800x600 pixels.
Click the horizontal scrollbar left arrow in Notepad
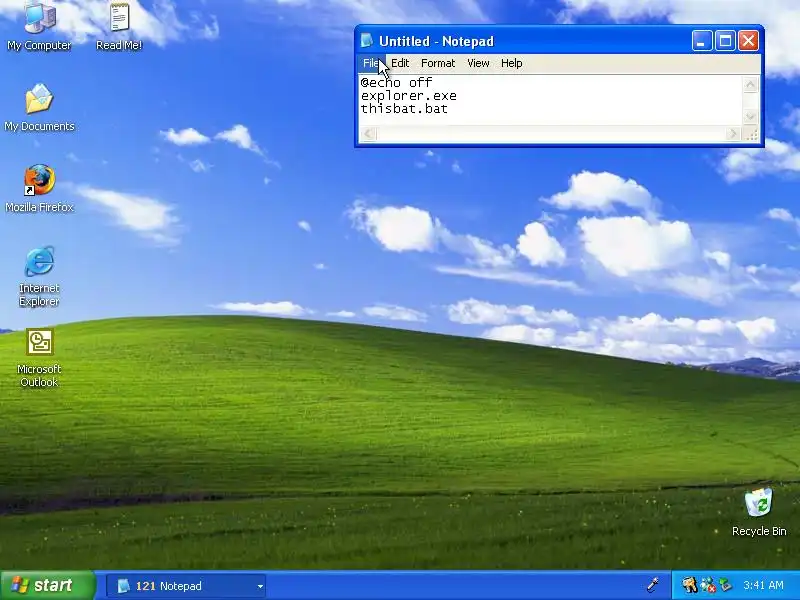368,134
